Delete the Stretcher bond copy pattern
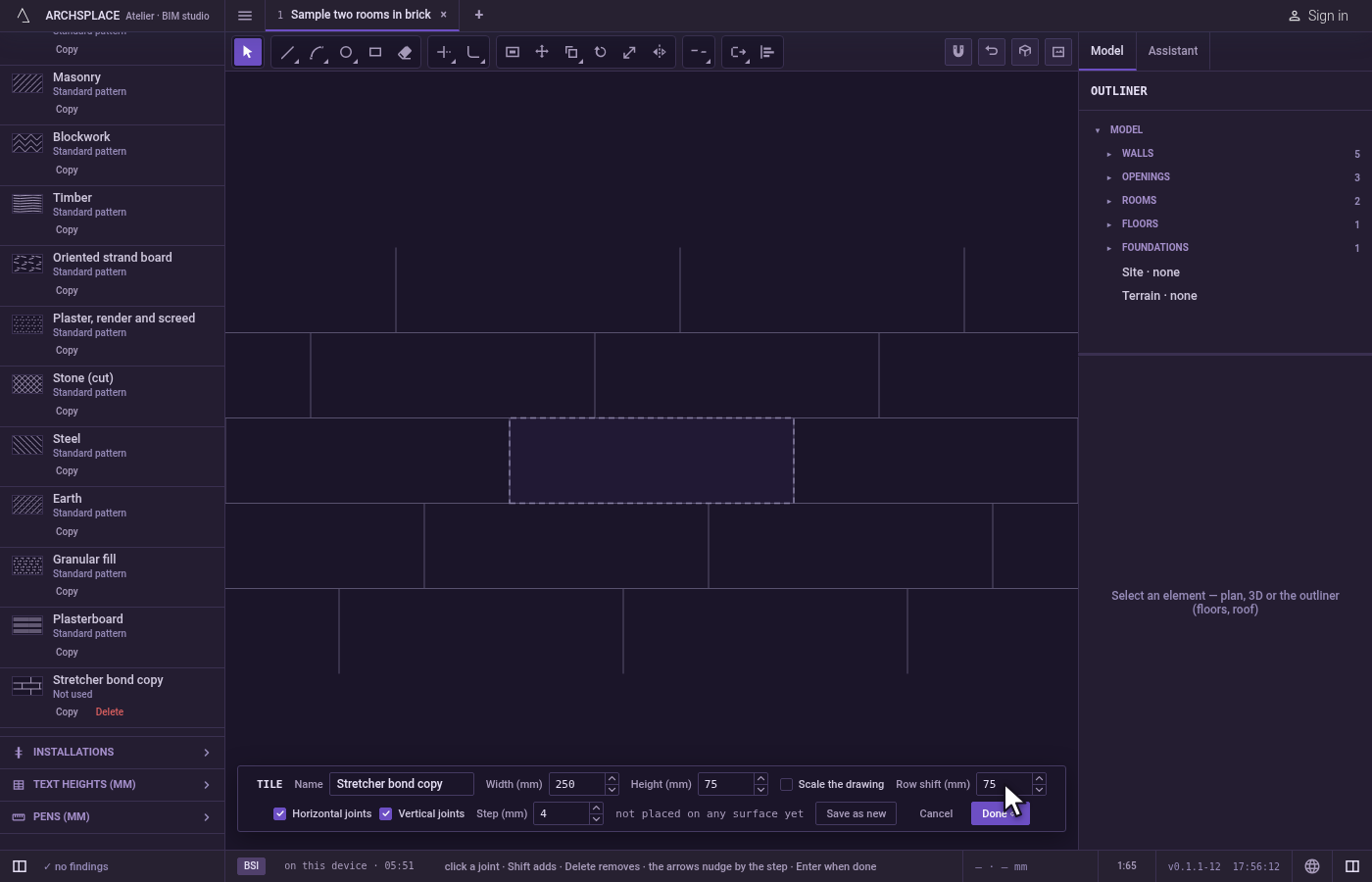This screenshot has width=1372, height=882. (110, 712)
